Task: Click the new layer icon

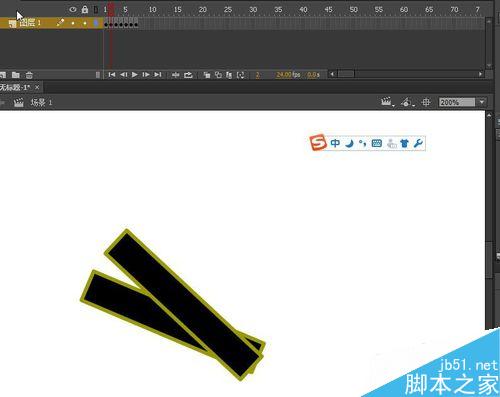Action: click(x=3, y=75)
